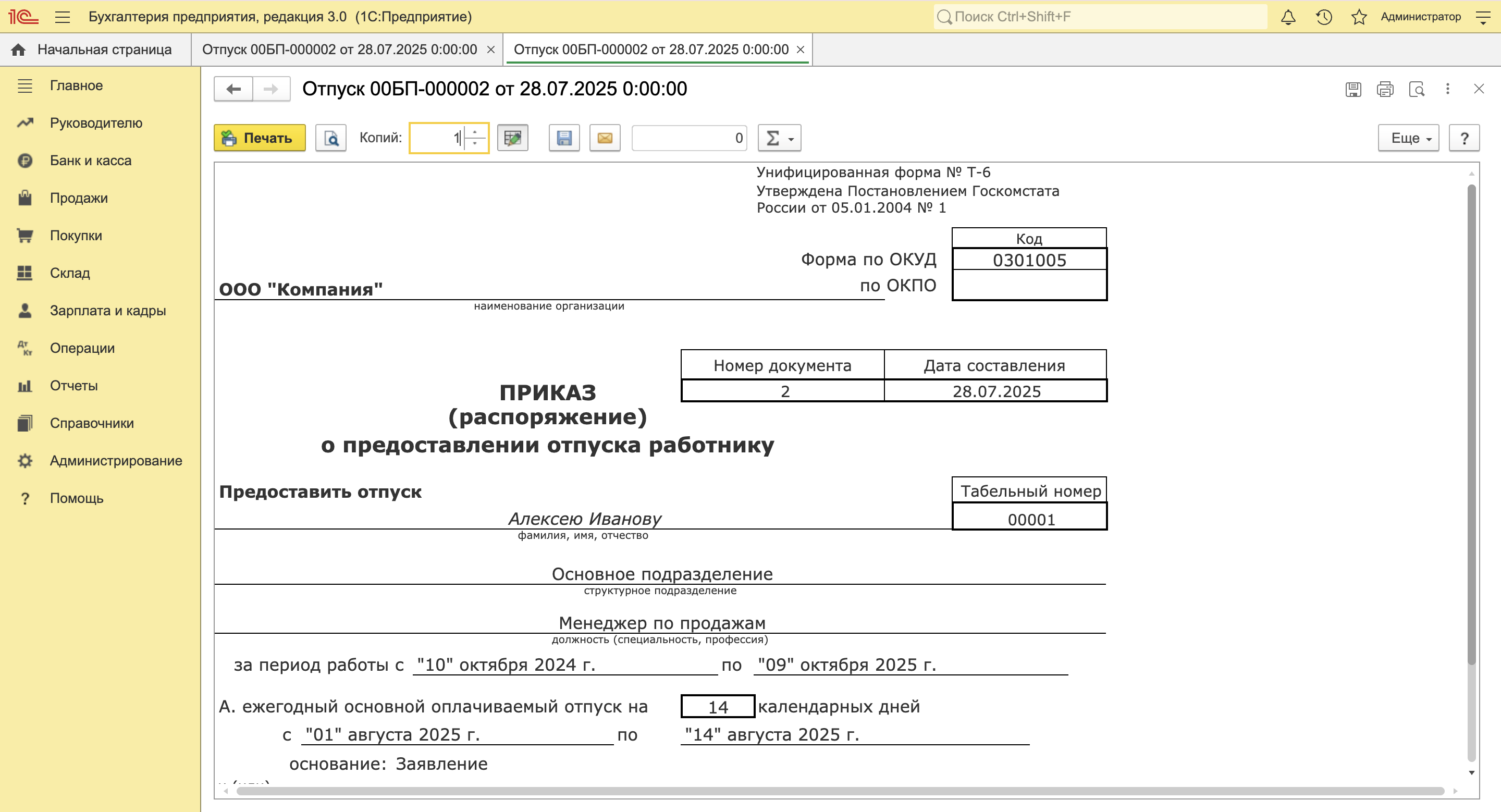
Task: Open print preview icon next to Печать
Action: (330, 138)
